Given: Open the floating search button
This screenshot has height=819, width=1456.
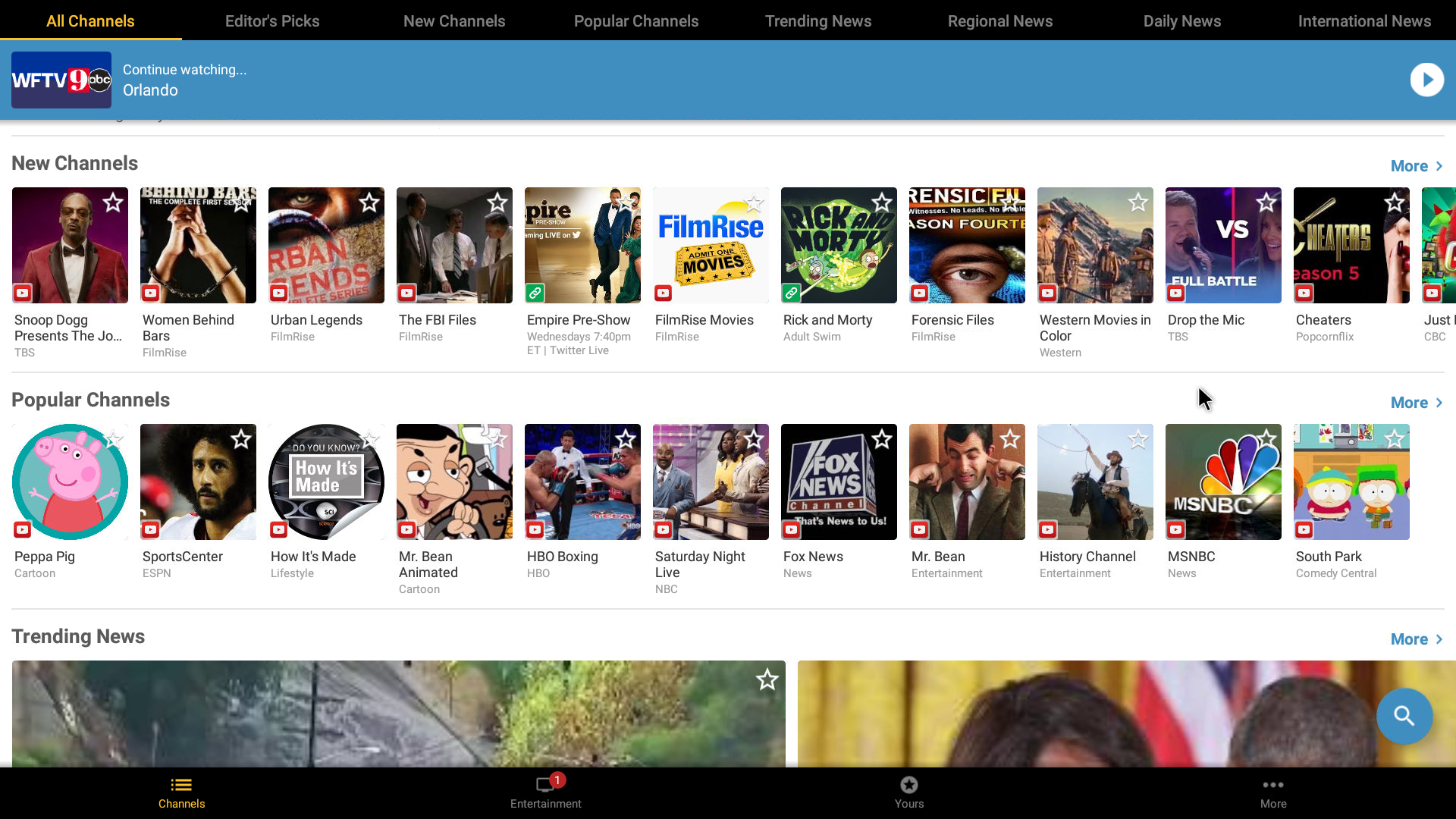Looking at the screenshot, I should (1404, 716).
